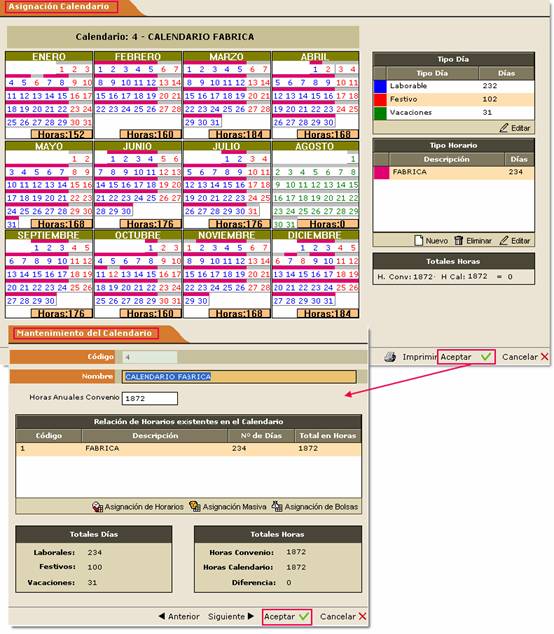
Task: Click Descripción header in Tipo Horario panel
Action: (446, 159)
